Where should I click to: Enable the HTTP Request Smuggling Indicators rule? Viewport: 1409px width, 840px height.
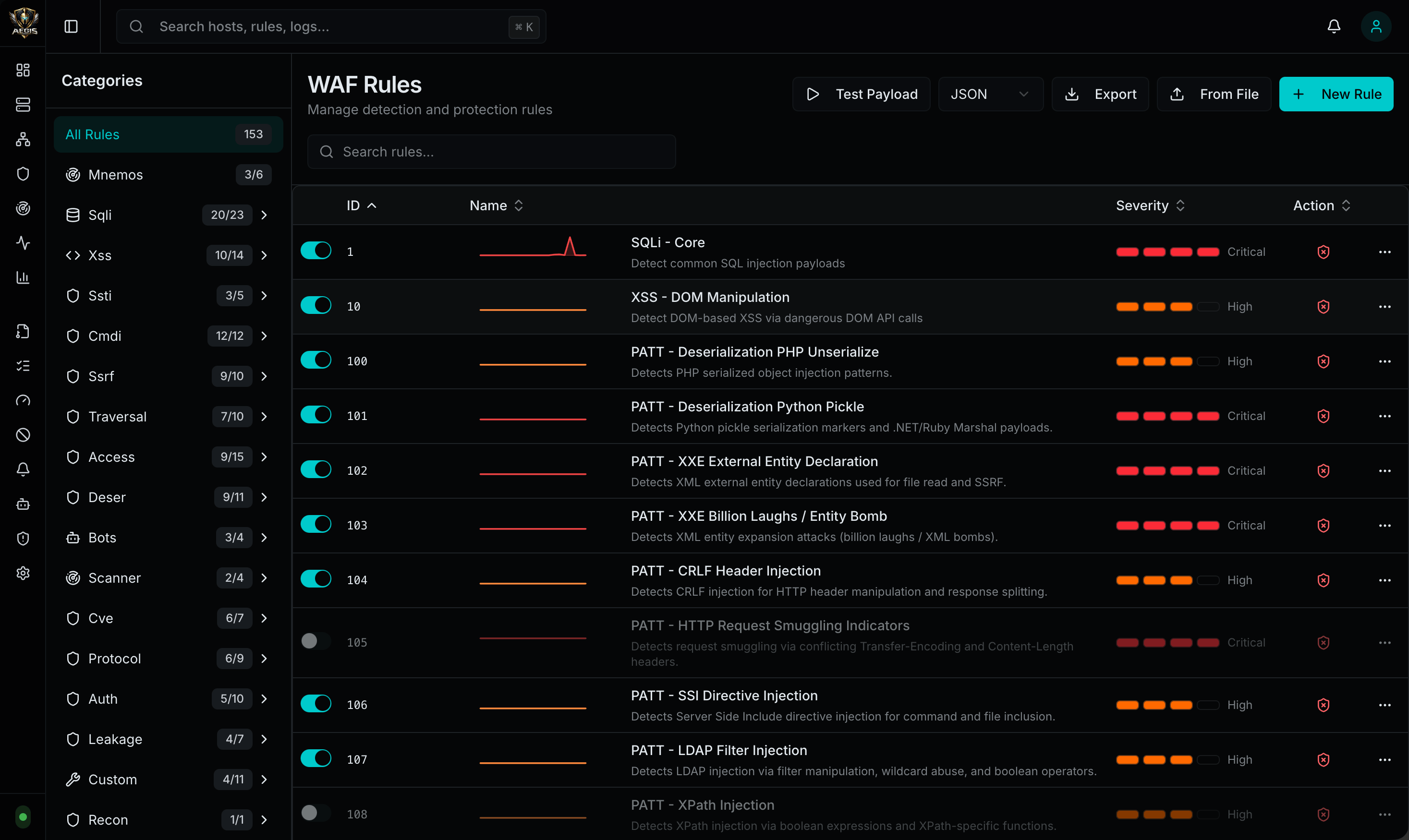pyautogui.click(x=316, y=641)
